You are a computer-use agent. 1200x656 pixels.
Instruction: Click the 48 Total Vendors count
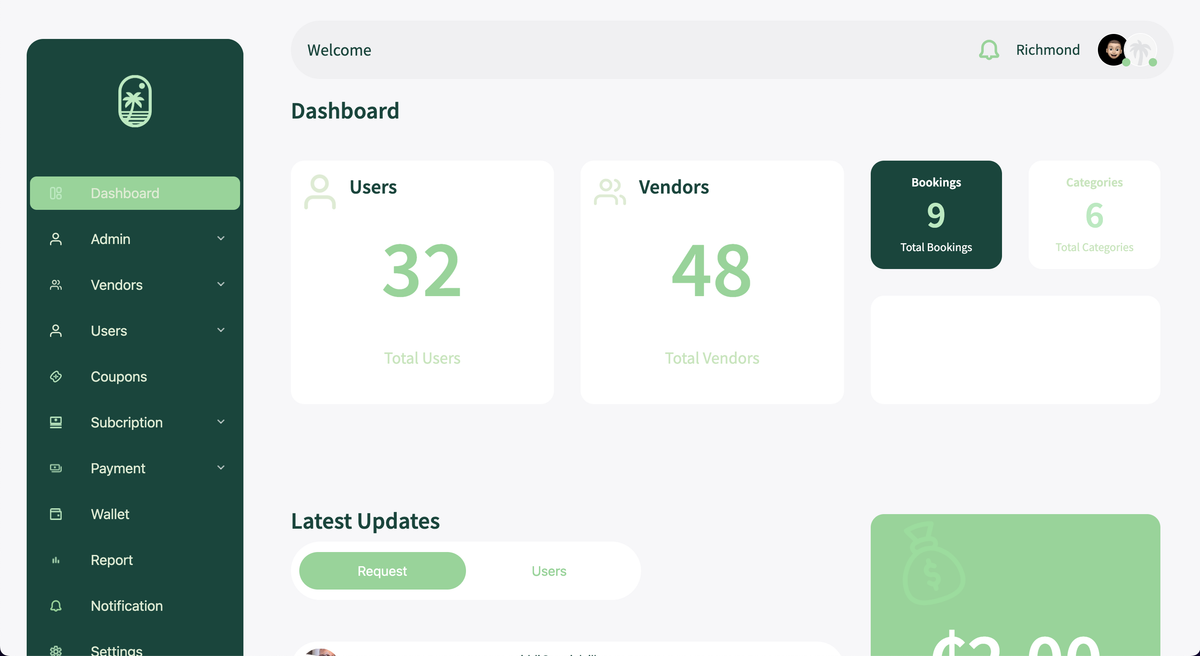712,271
